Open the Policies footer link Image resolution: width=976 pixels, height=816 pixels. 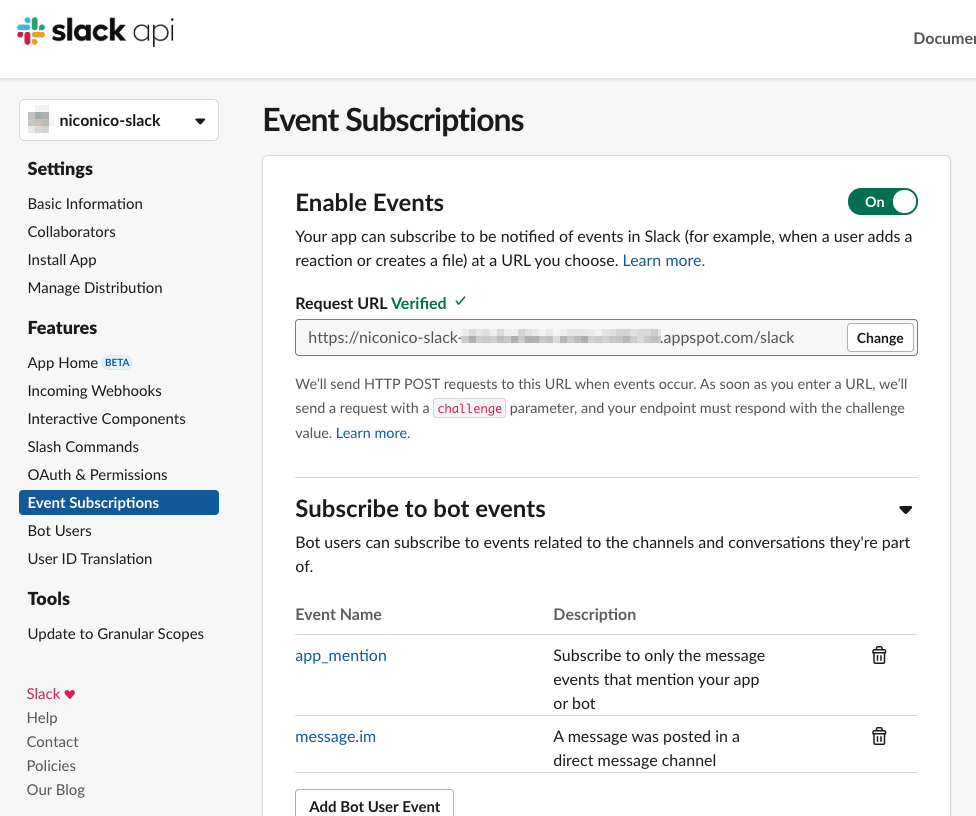click(x=51, y=766)
